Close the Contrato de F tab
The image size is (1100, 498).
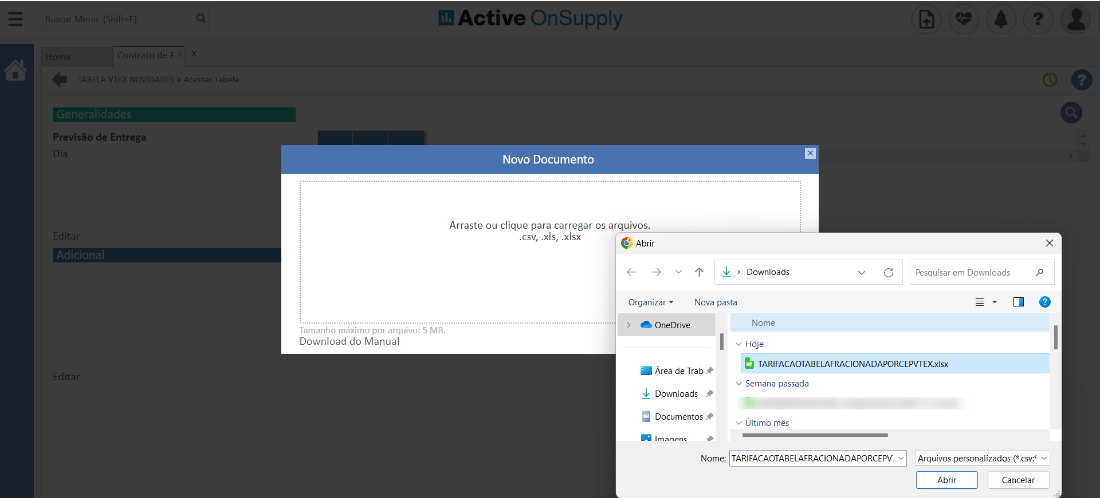tap(180, 54)
